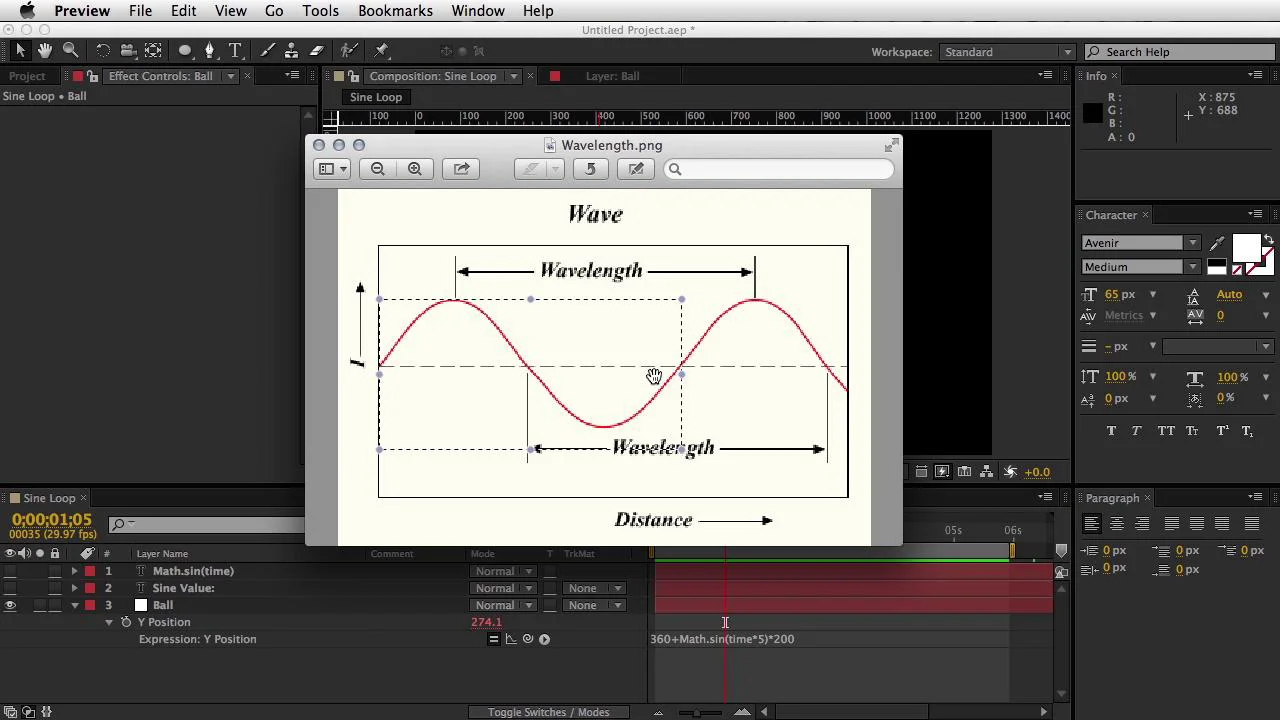The image size is (1280, 720).
Task: Open the Bookmarks menu
Action: (395, 11)
